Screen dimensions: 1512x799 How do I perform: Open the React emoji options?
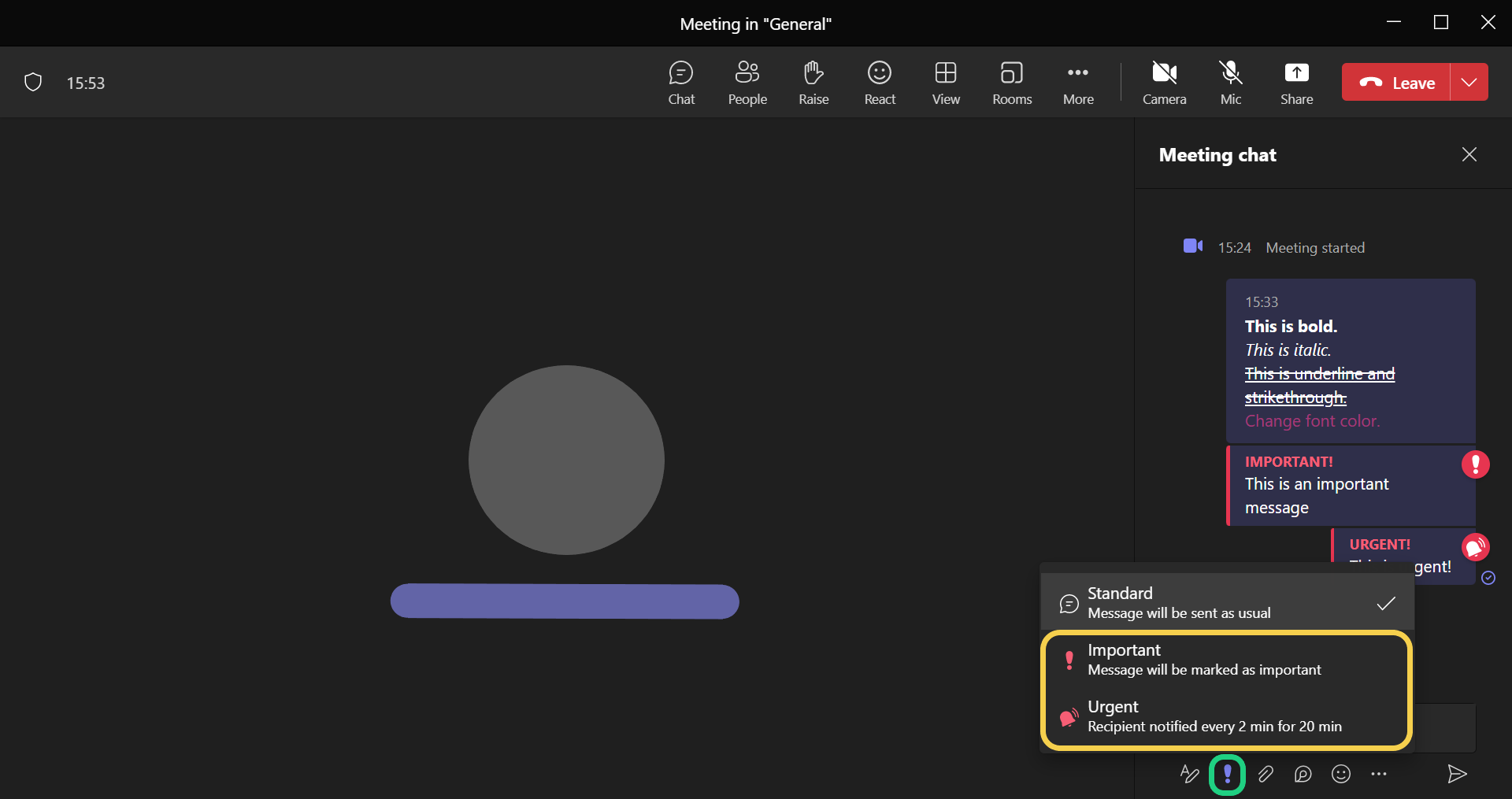coord(880,83)
